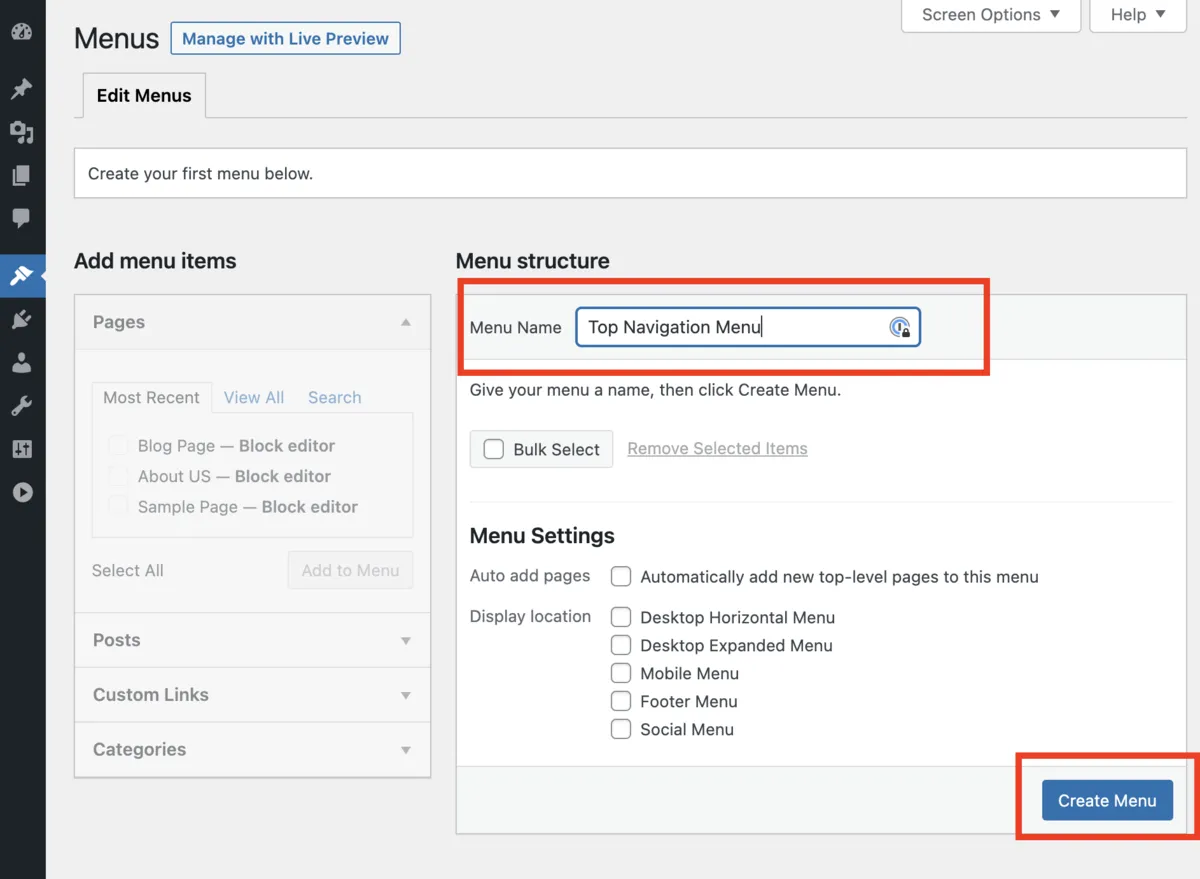Toggle the Bulk Select checkbox
1200x879 pixels.
click(x=494, y=449)
